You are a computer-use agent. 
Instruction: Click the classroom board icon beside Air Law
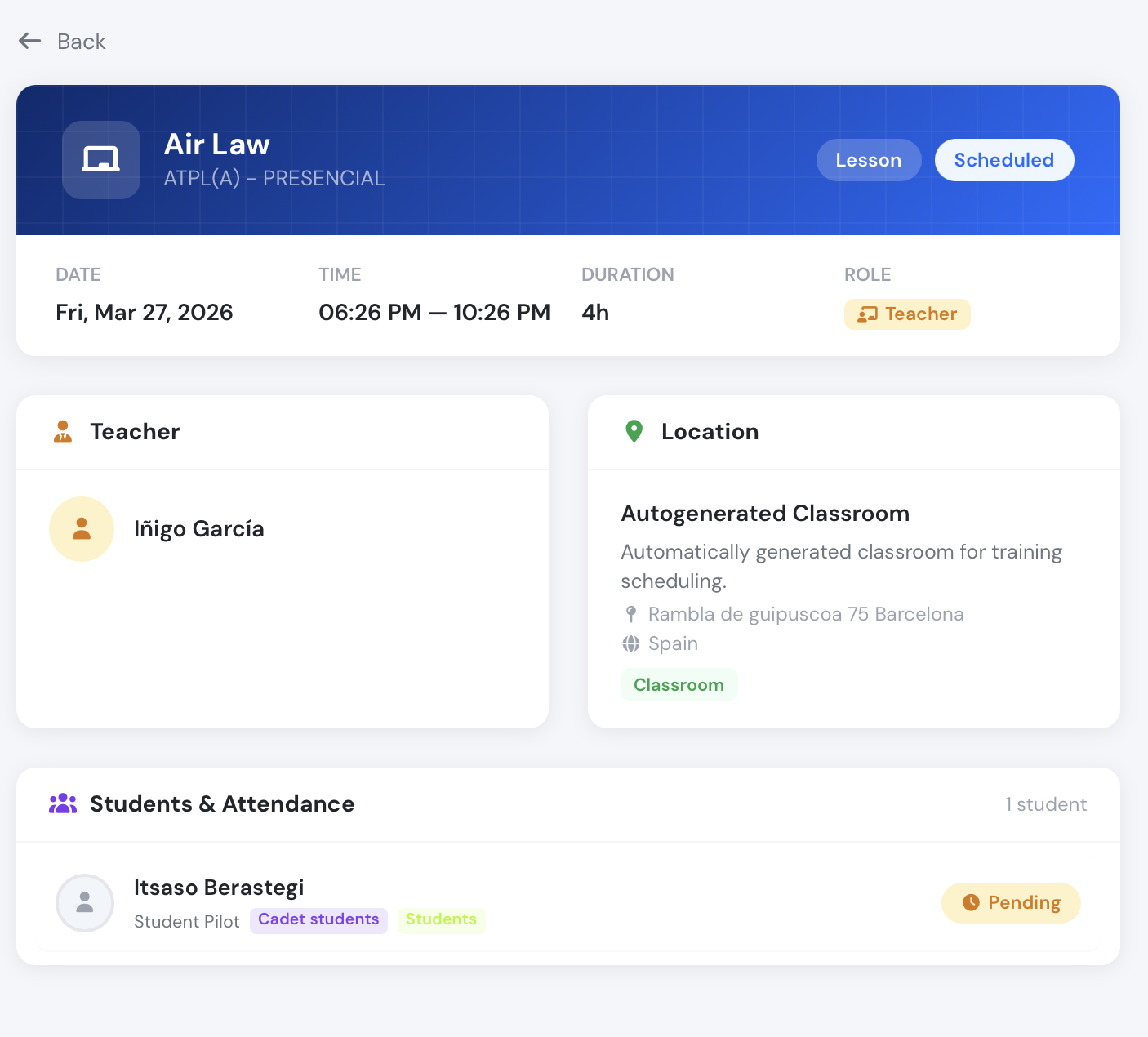pos(101,160)
